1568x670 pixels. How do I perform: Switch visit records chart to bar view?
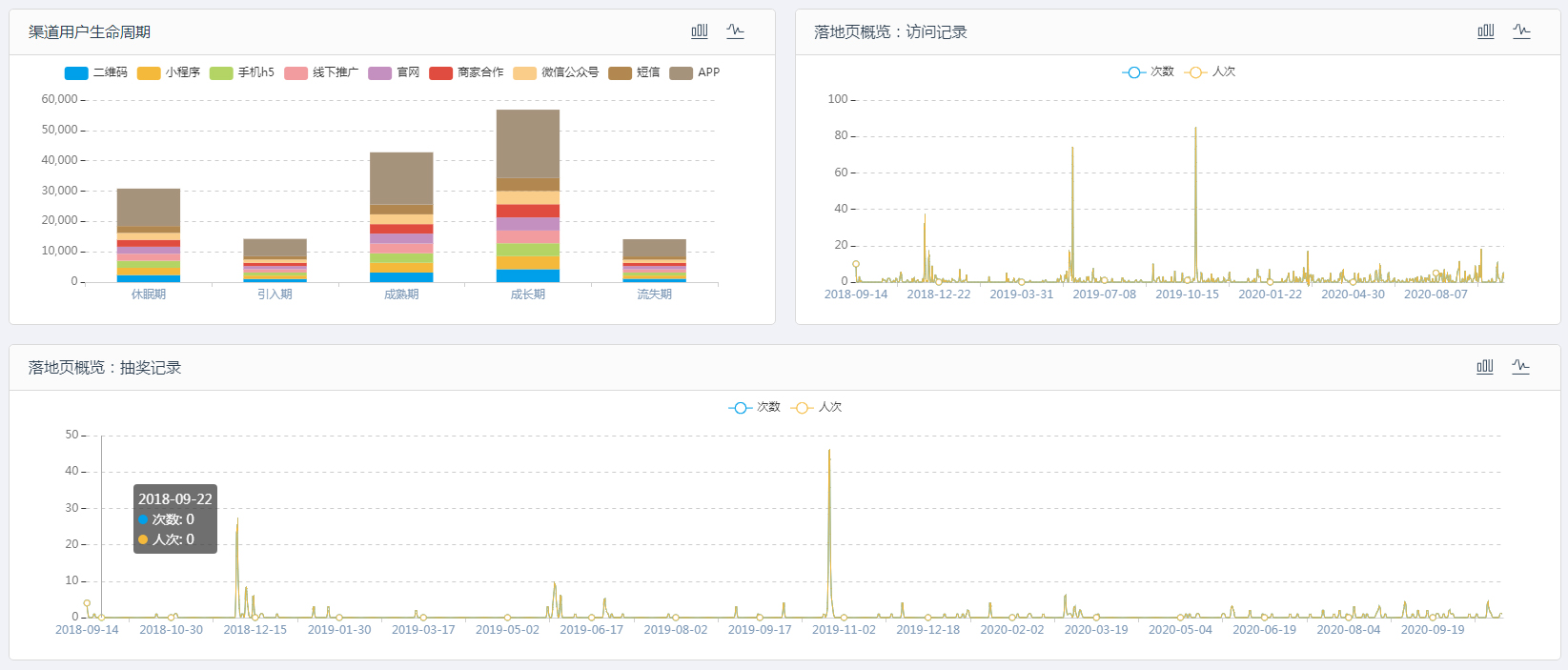point(1485,31)
